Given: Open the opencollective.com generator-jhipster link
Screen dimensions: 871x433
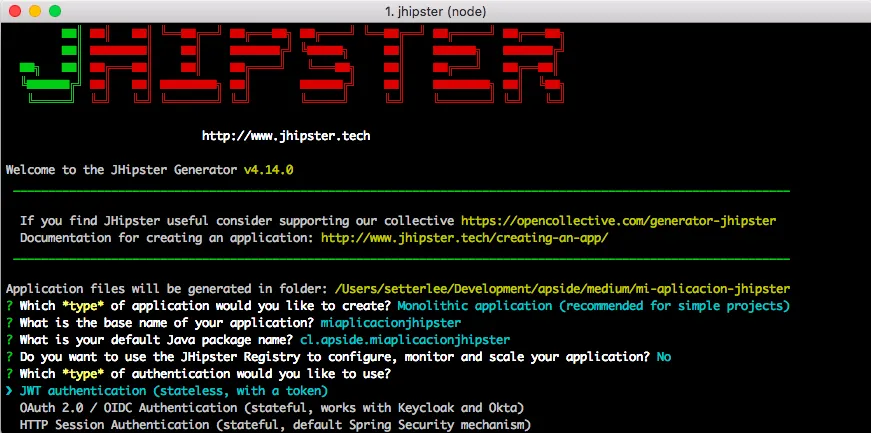Looking at the screenshot, I should tap(618, 221).
